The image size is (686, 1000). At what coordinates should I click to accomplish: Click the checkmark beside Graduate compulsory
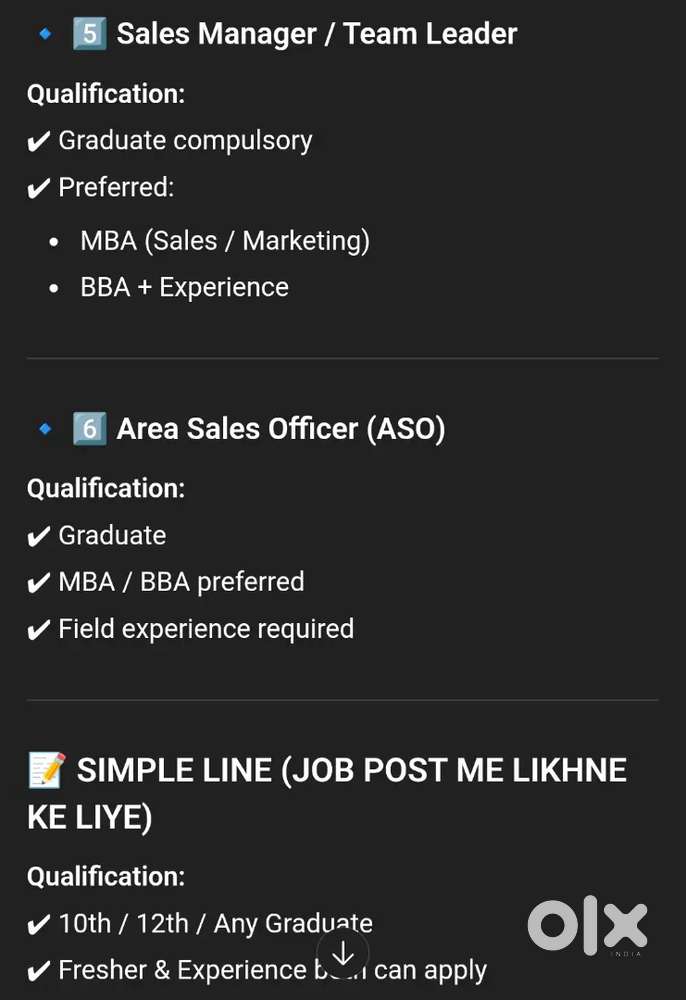coord(38,142)
